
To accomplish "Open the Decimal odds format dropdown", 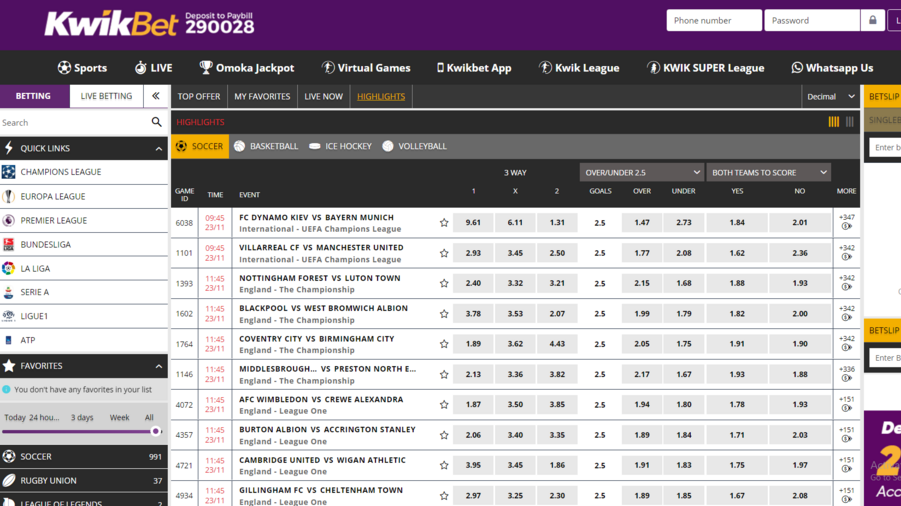I will click(x=831, y=96).
